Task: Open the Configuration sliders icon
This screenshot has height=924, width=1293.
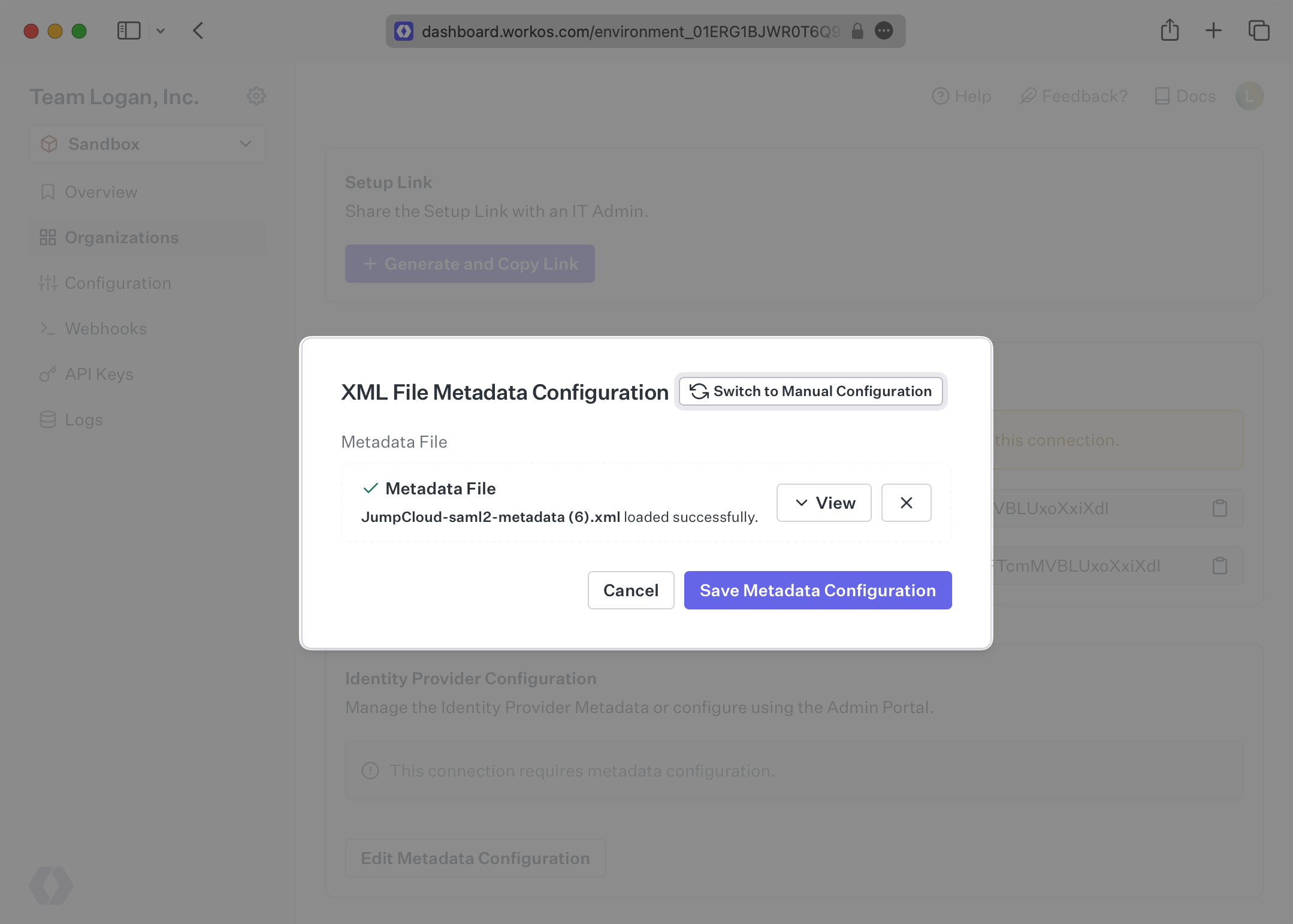Action: pyautogui.click(x=49, y=283)
